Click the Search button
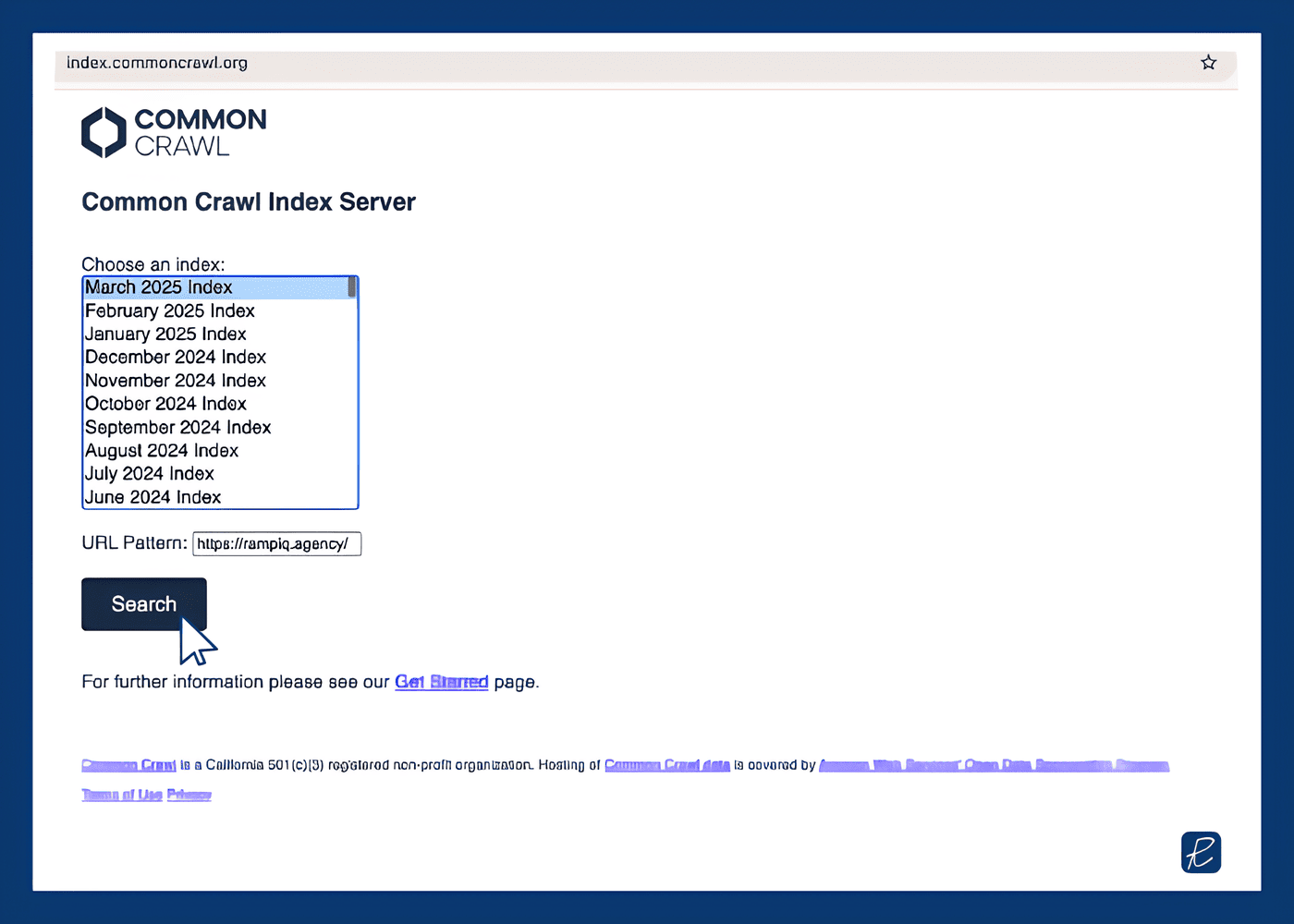 tap(144, 604)
